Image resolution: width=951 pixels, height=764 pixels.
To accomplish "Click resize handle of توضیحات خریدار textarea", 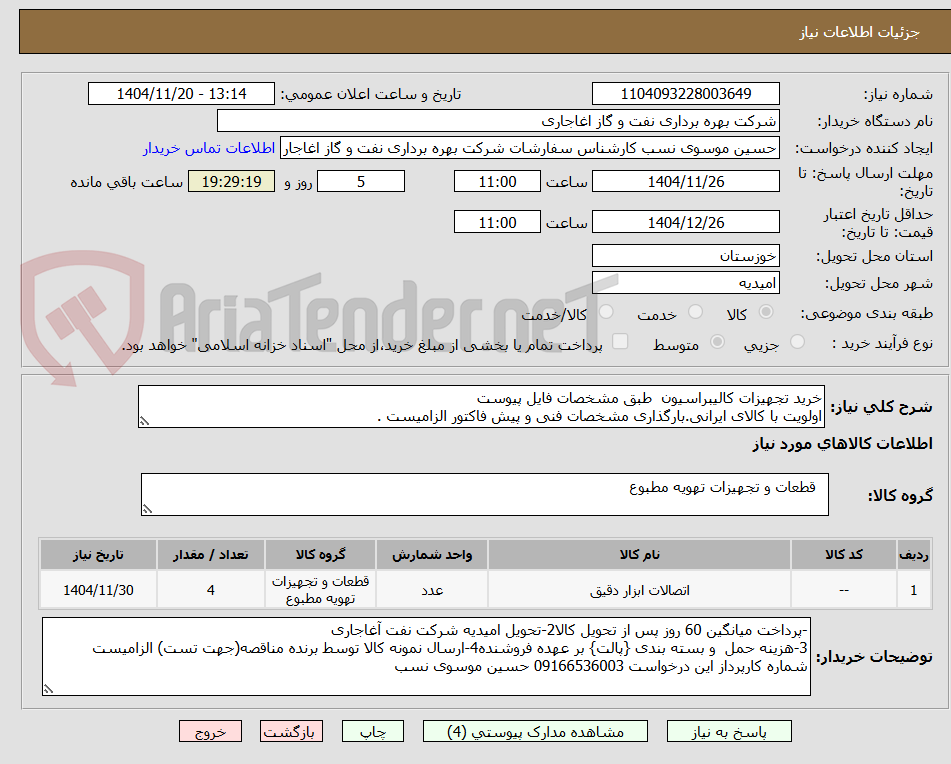I will click(x=48, y=689).
